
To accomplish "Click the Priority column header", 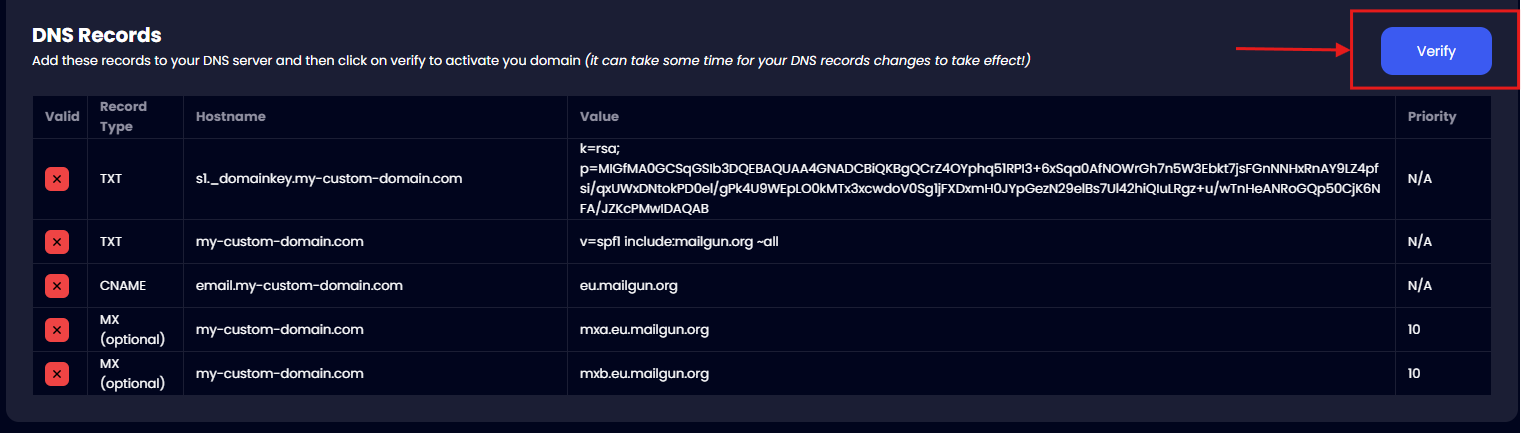I will click(x=1431, y=117).
